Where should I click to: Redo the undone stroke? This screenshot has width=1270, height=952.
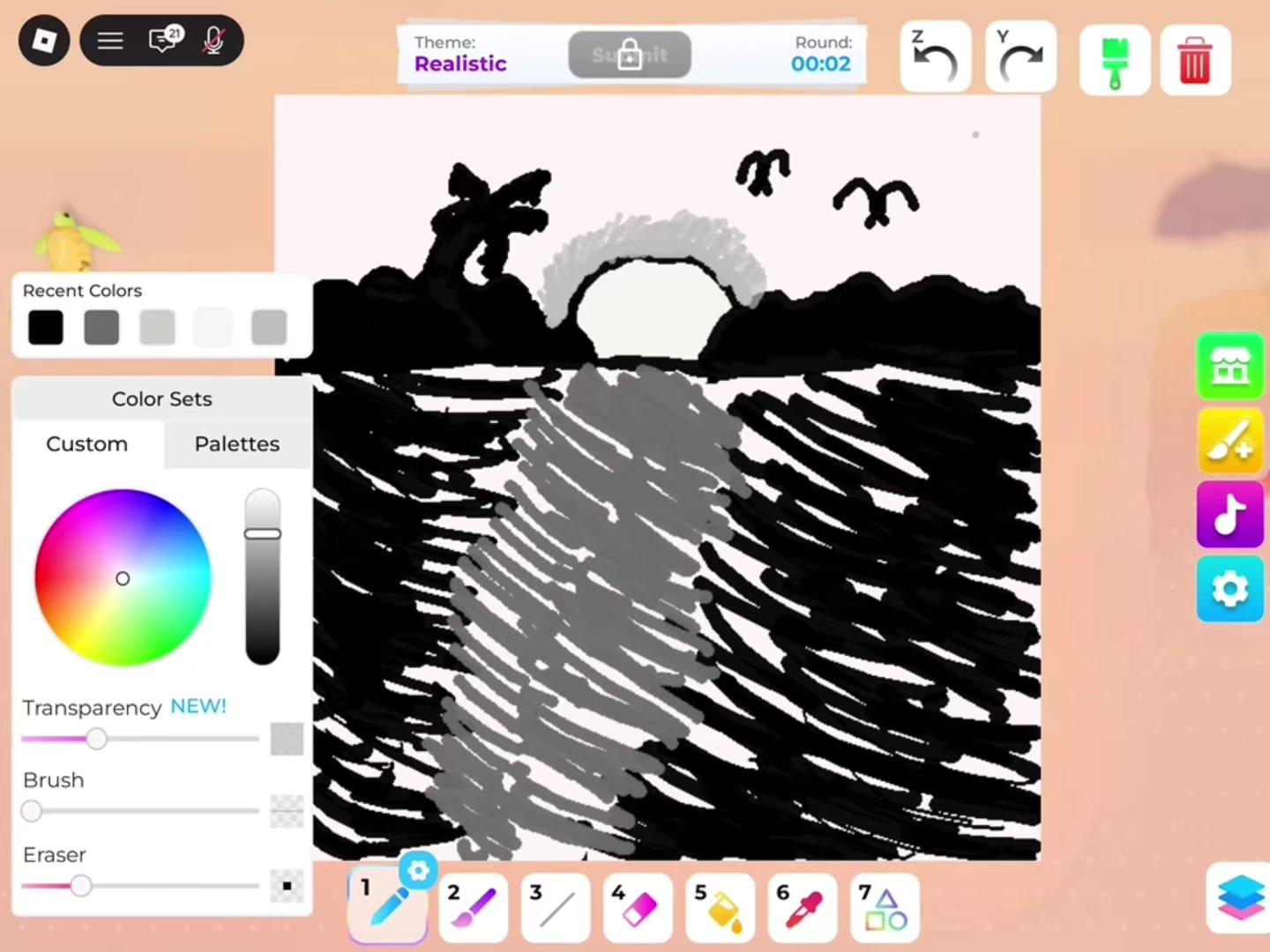[1020, 58]
